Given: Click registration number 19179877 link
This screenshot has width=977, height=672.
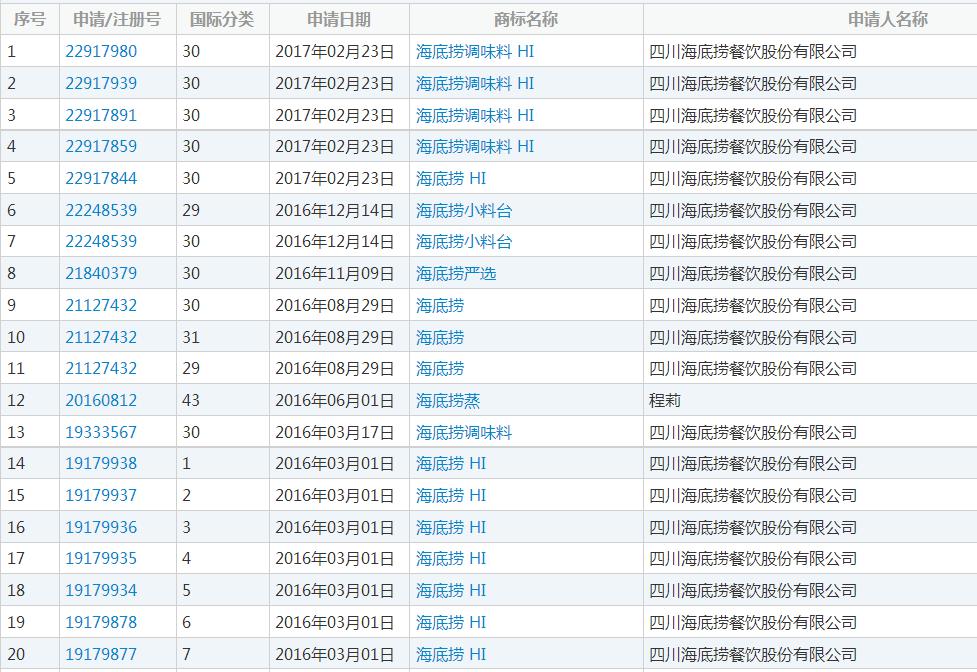Looking at the screenshot, I should [x=101, y=654].
